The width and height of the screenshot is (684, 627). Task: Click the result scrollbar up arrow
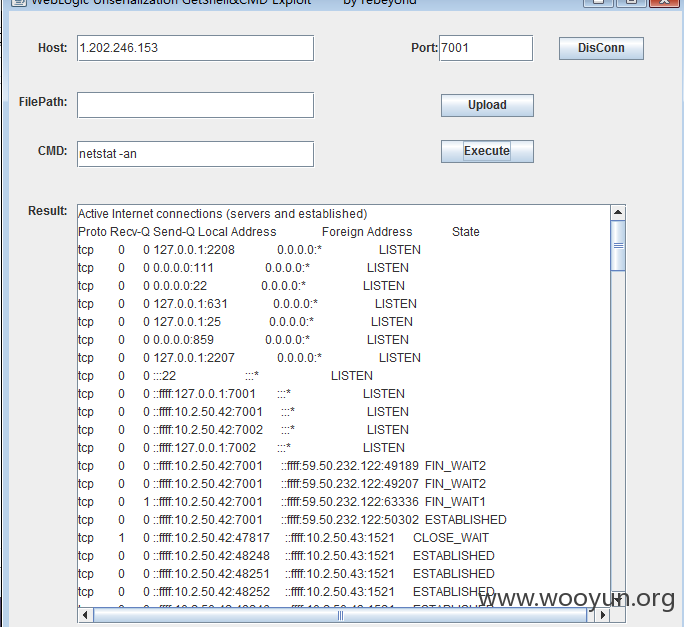(x=618, y=212)
